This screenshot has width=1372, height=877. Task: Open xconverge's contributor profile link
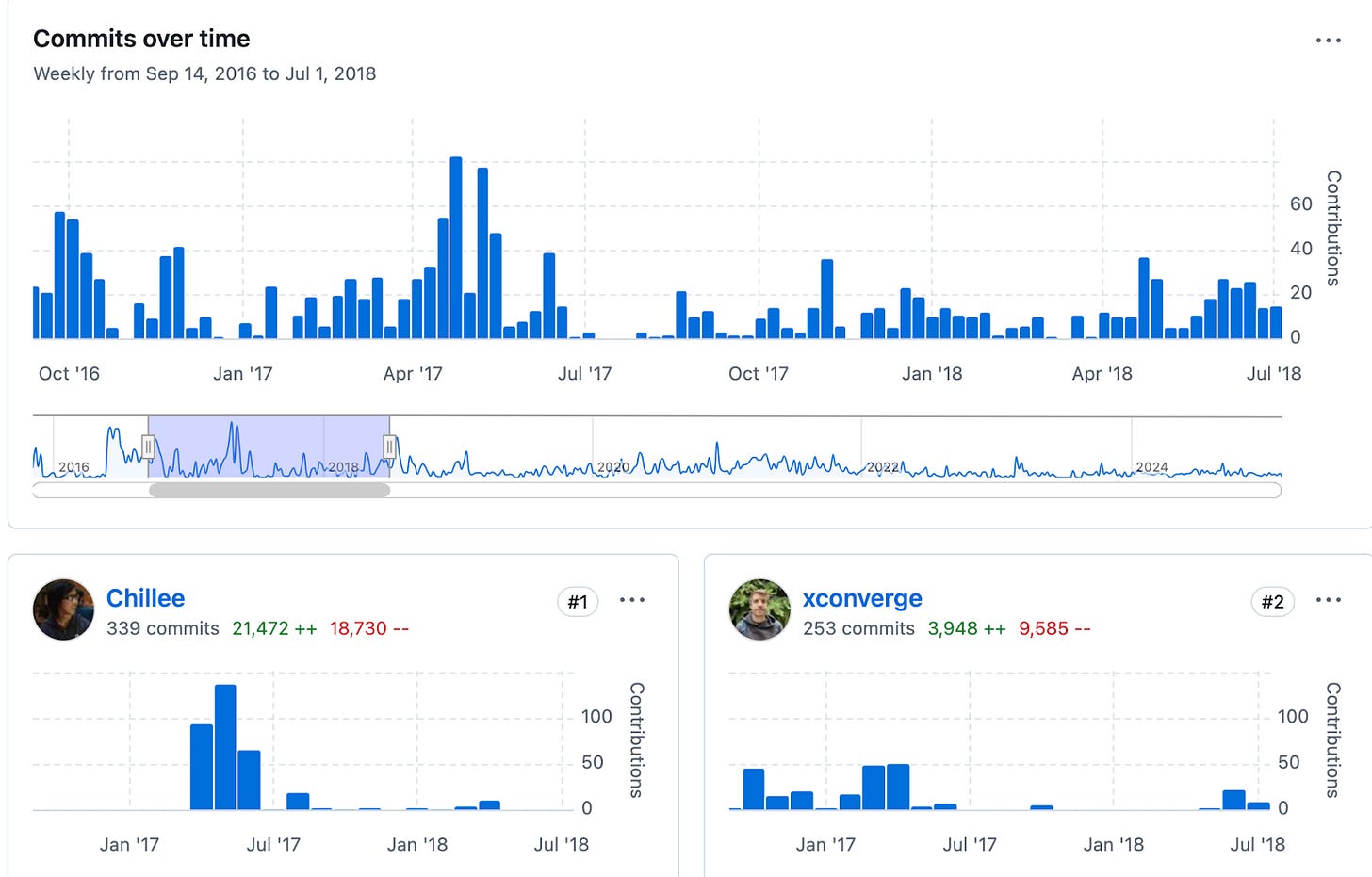pyautogui.click(x=862, y=598)
